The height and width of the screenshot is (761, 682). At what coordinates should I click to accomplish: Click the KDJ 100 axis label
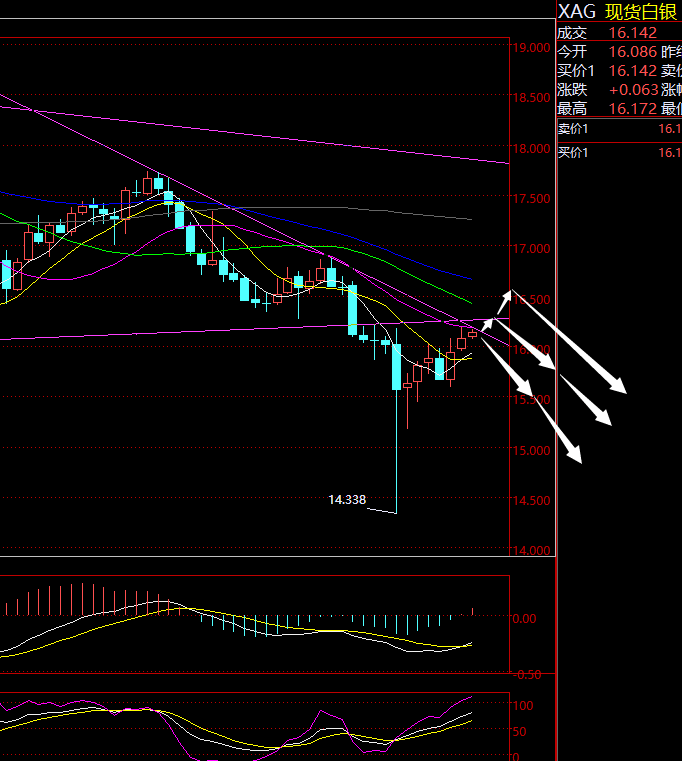pos(523,706)
